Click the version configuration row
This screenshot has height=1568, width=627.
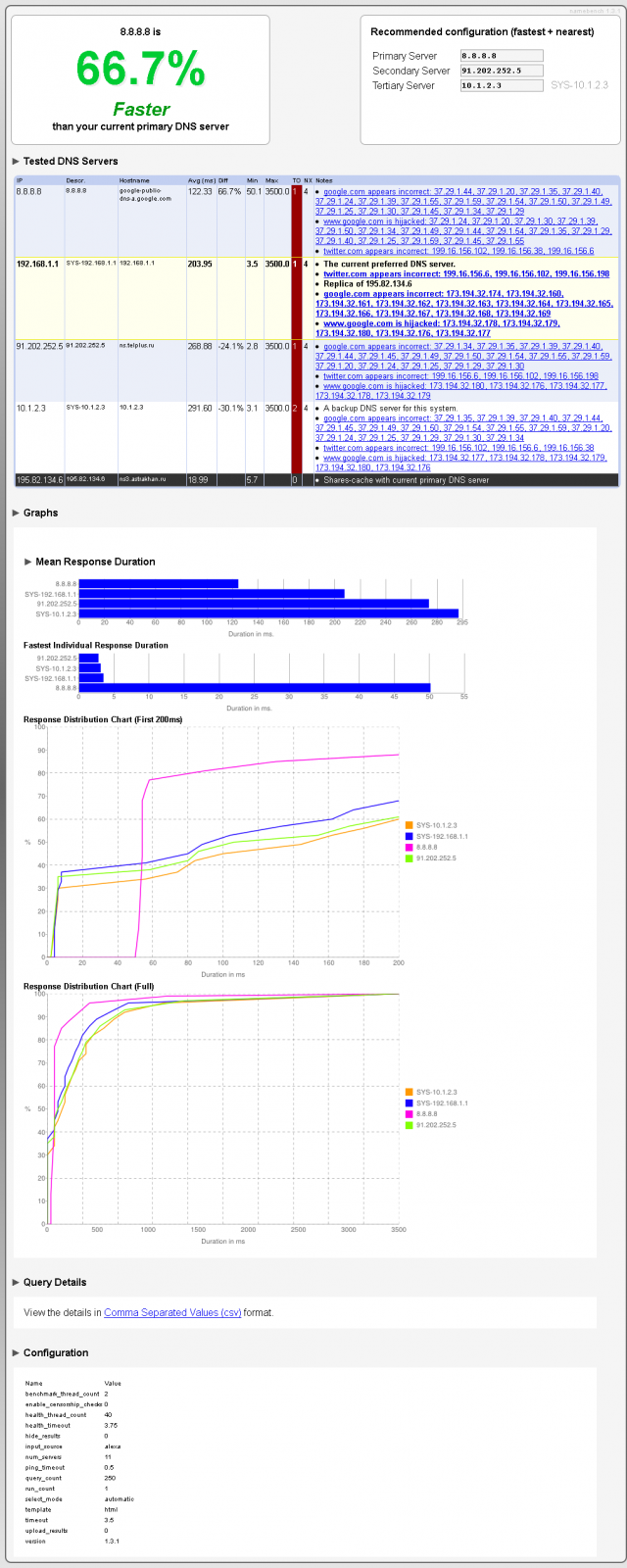pos(72,1542)
